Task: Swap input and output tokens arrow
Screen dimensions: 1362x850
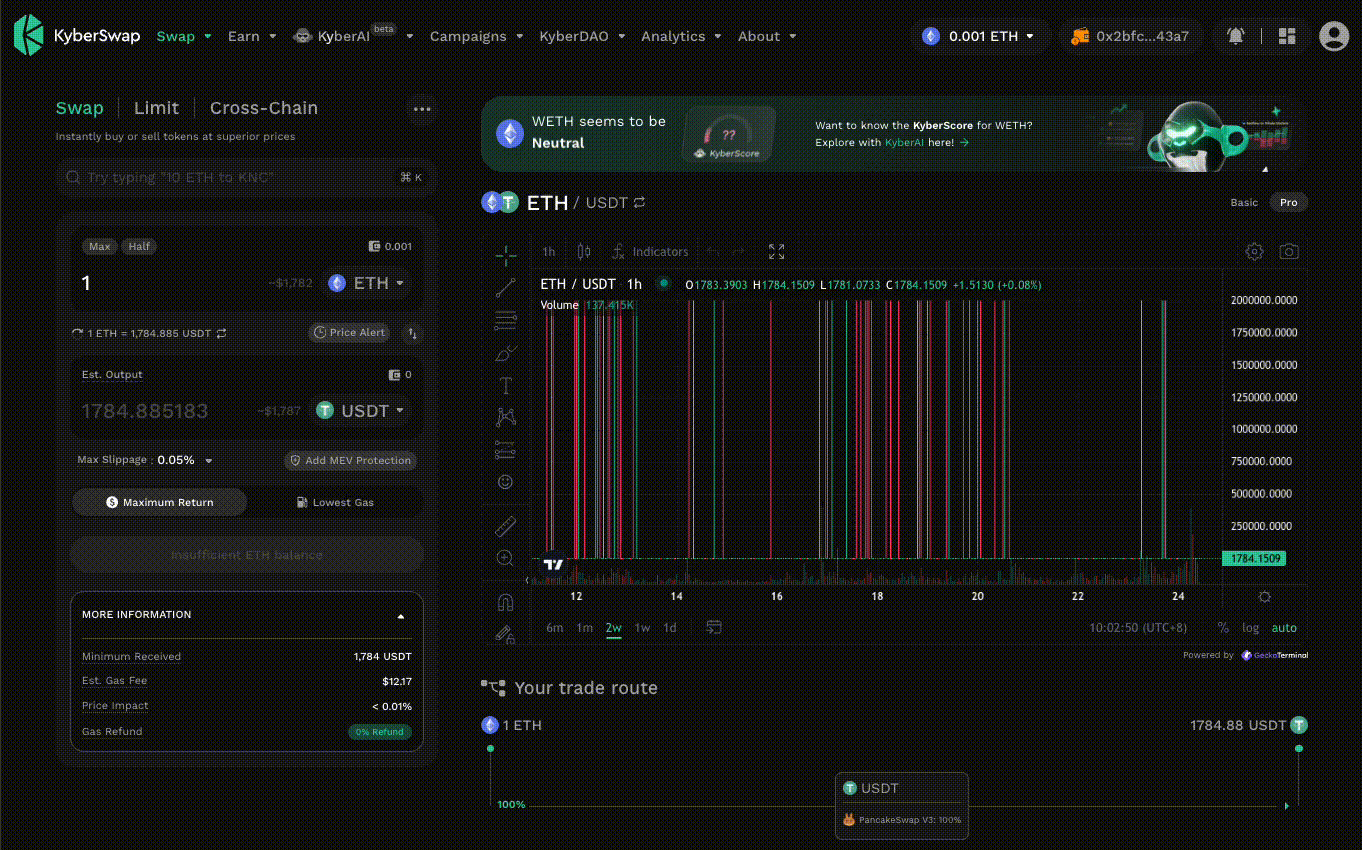Action: (411, 333)
